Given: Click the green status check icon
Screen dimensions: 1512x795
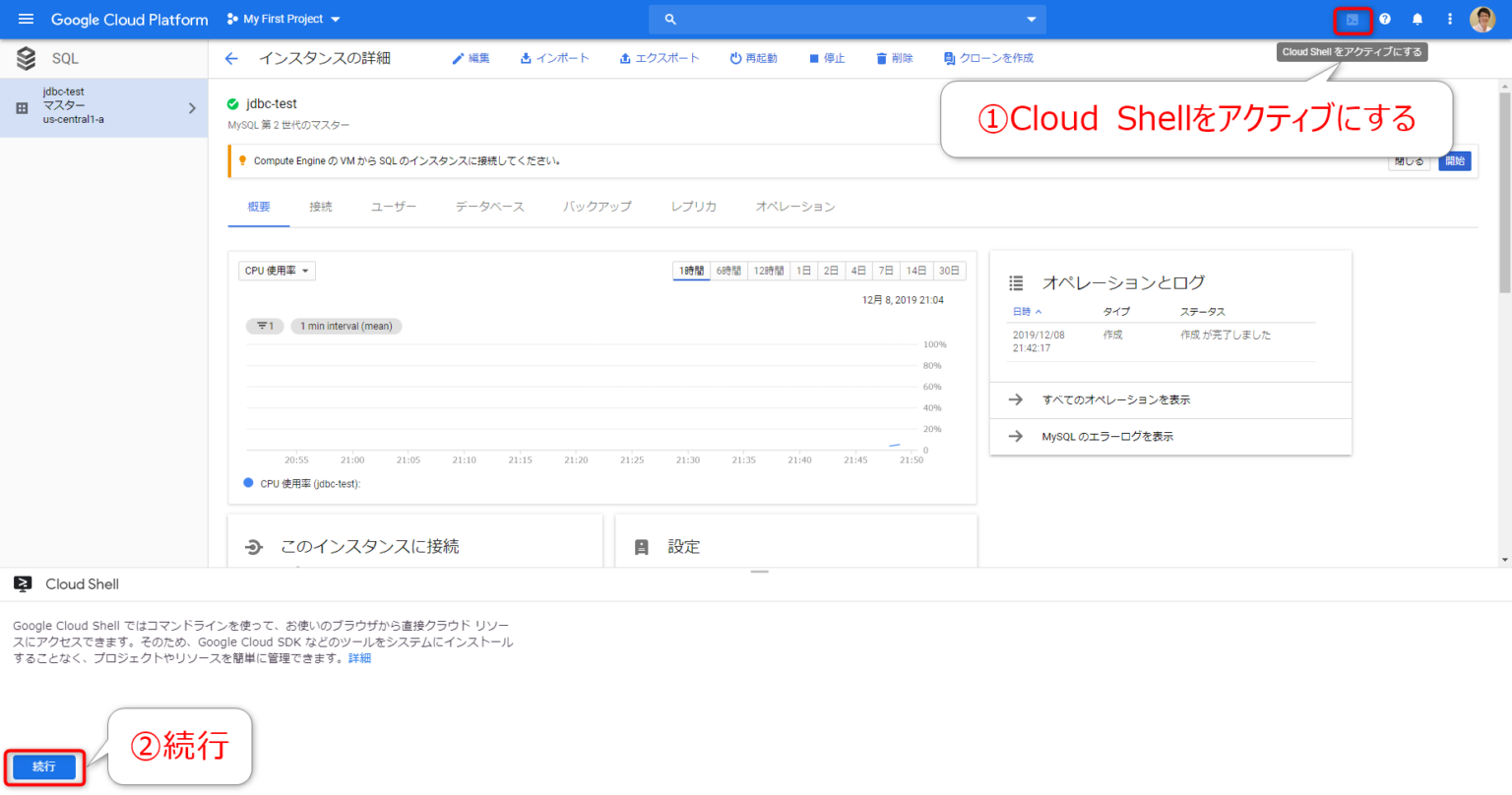Looking at the screenshot, I should click(233, 103).
